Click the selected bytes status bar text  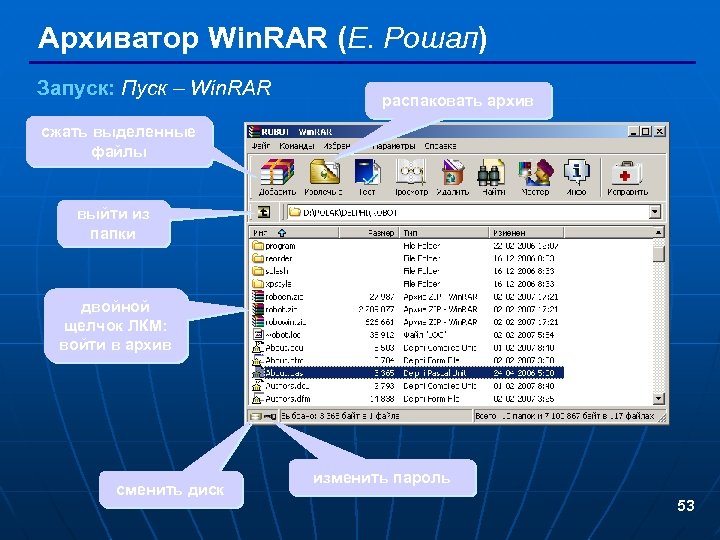click(340, 416)
